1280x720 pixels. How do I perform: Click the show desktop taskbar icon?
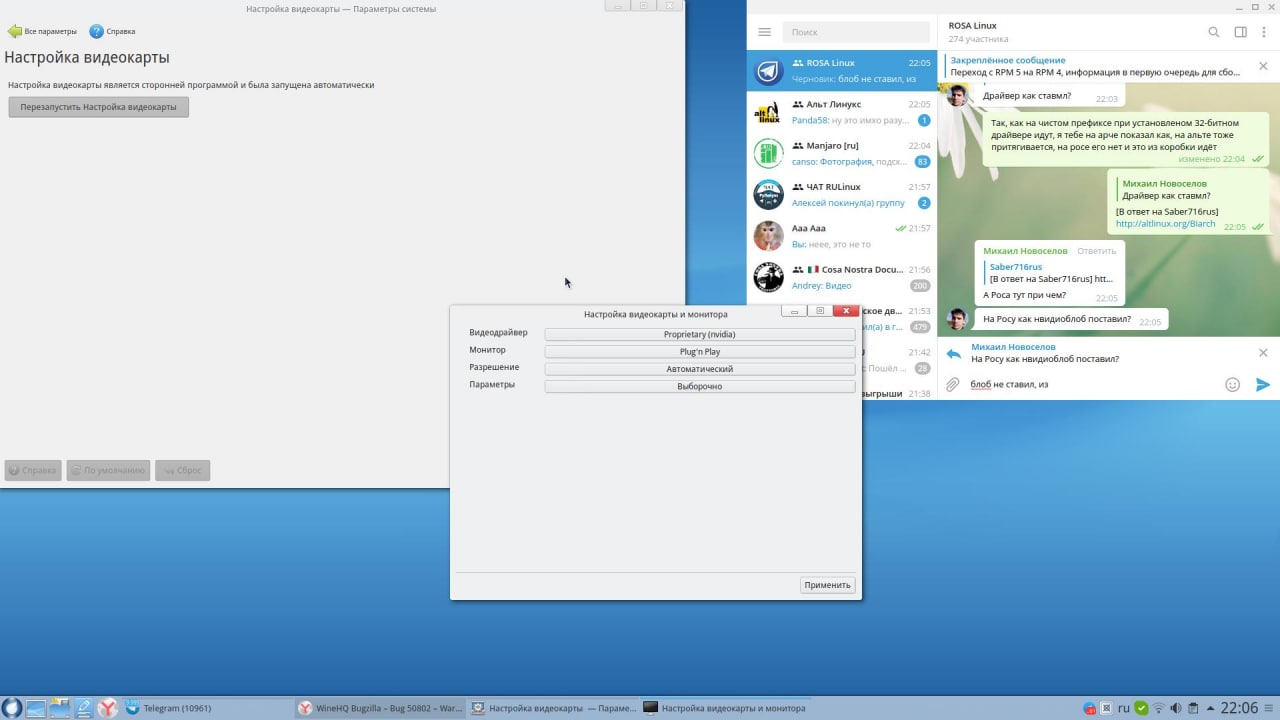pyautogui.click(x=36, y=708)
